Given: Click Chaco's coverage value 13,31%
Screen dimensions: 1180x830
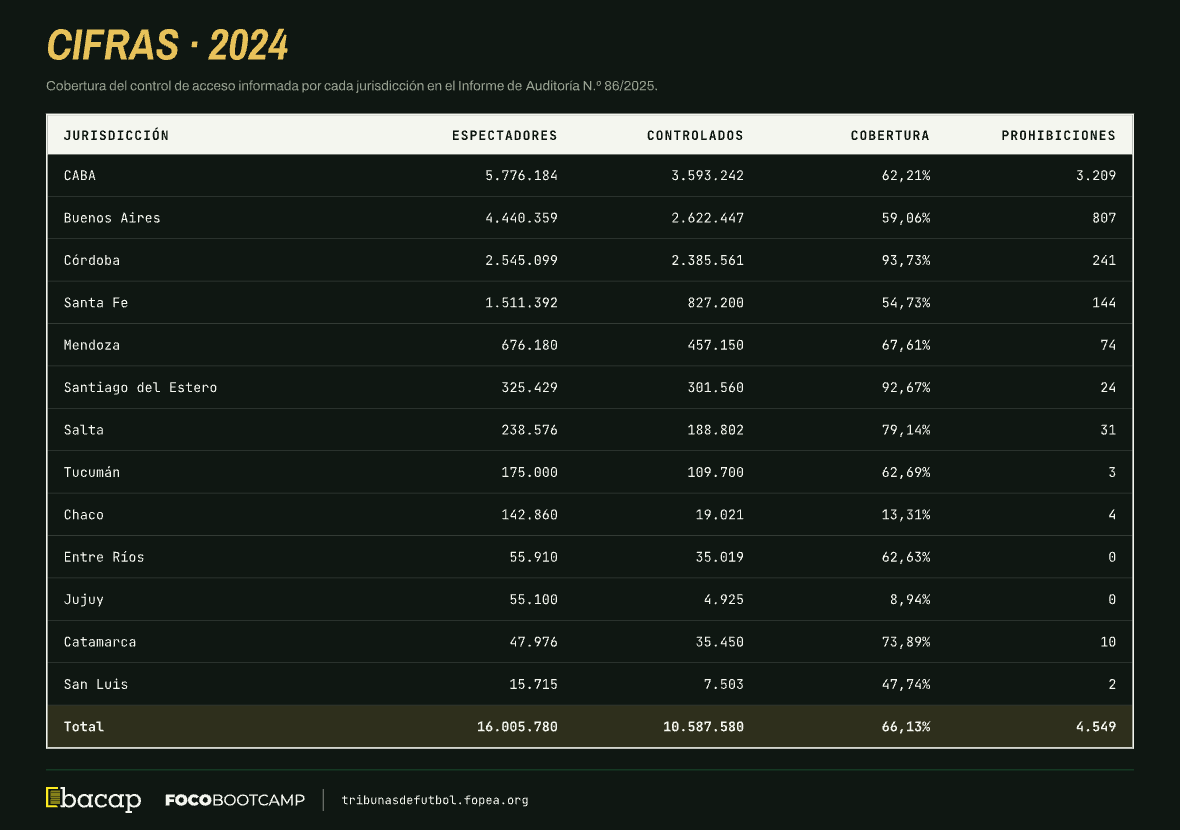Looking at the screenshot, I should pyautogui.click(x=905, y=515).
